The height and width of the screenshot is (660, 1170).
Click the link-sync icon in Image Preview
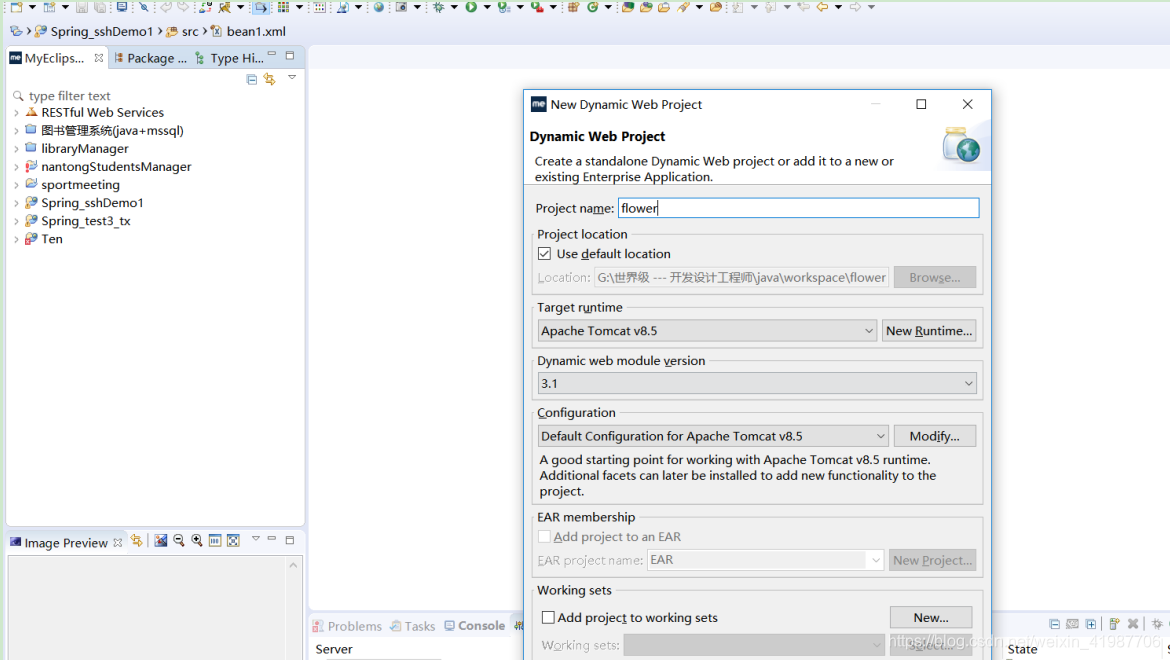coord(137,541)
